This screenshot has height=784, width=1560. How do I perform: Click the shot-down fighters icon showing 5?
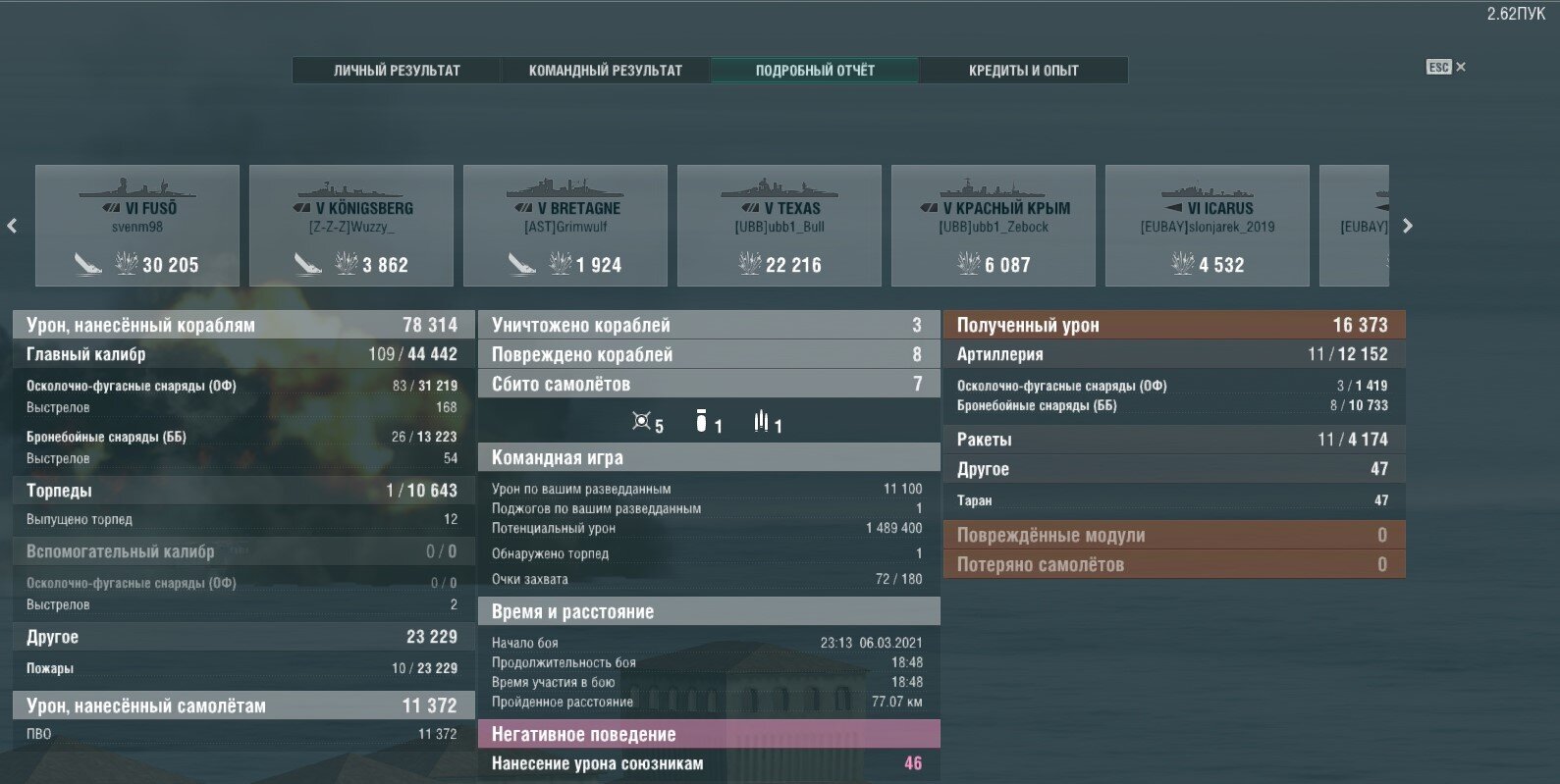point(641,421)
